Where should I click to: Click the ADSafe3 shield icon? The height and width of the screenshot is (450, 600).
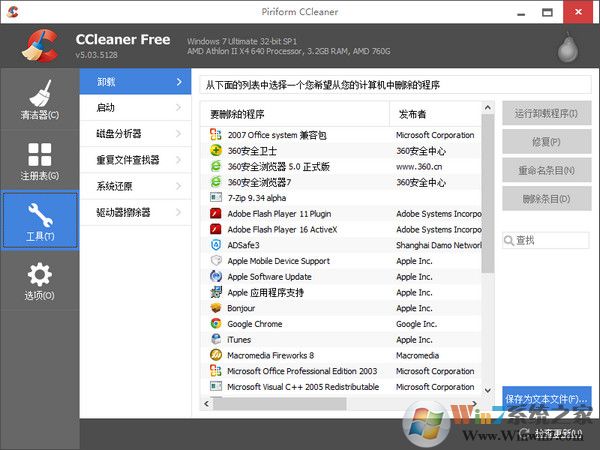tap(216, 245)
